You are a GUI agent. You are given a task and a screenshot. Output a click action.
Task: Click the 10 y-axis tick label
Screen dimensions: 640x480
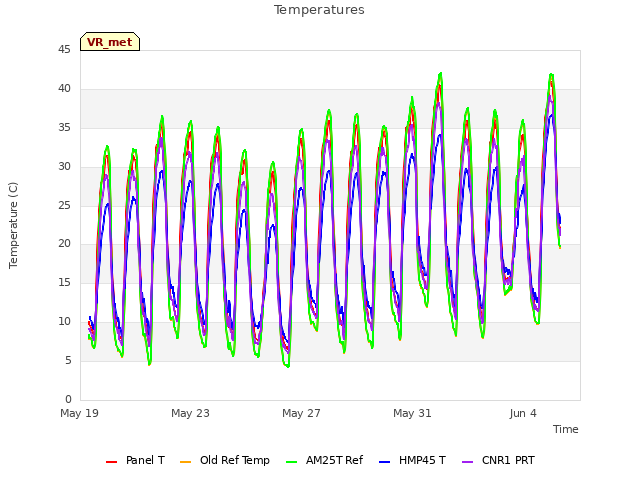coord(64,322)
